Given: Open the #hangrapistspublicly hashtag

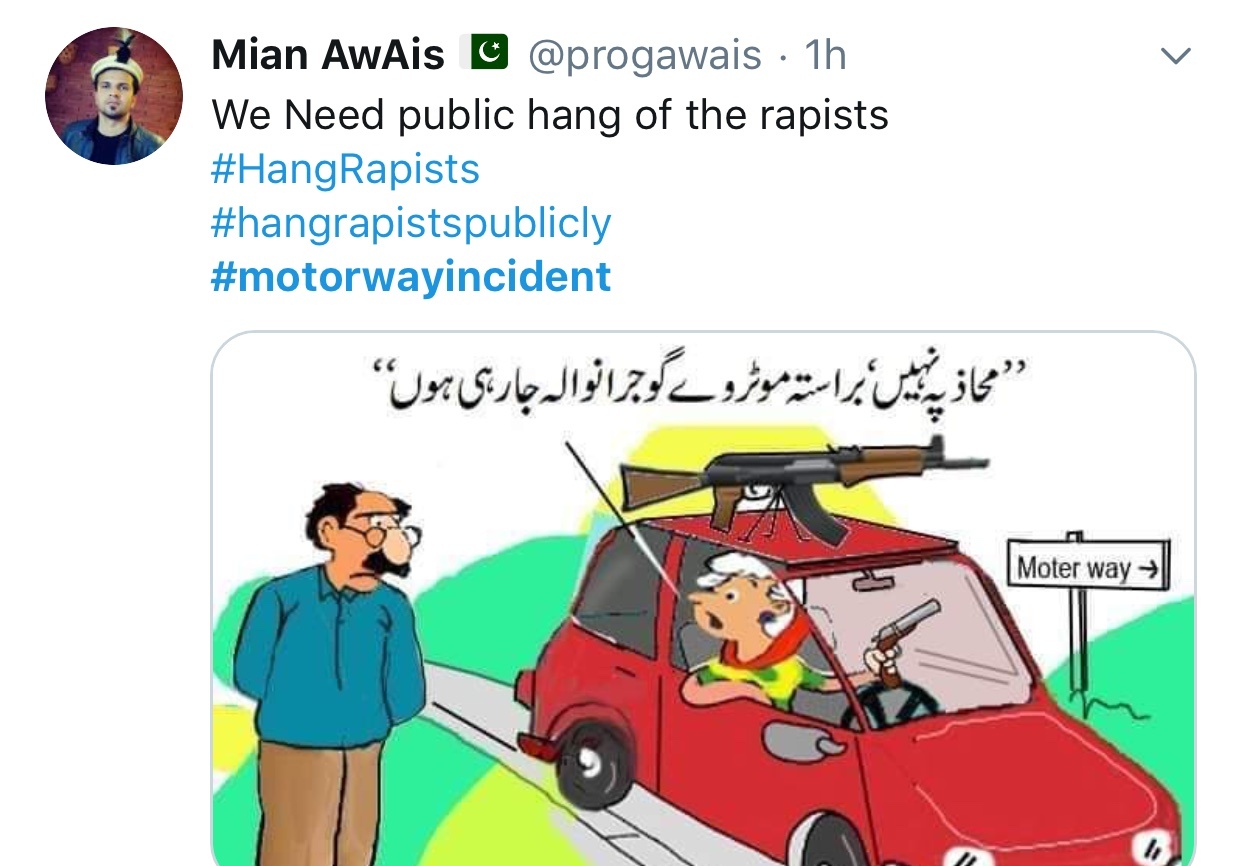Looking at the screenshot, I should [x=411, y=223].
